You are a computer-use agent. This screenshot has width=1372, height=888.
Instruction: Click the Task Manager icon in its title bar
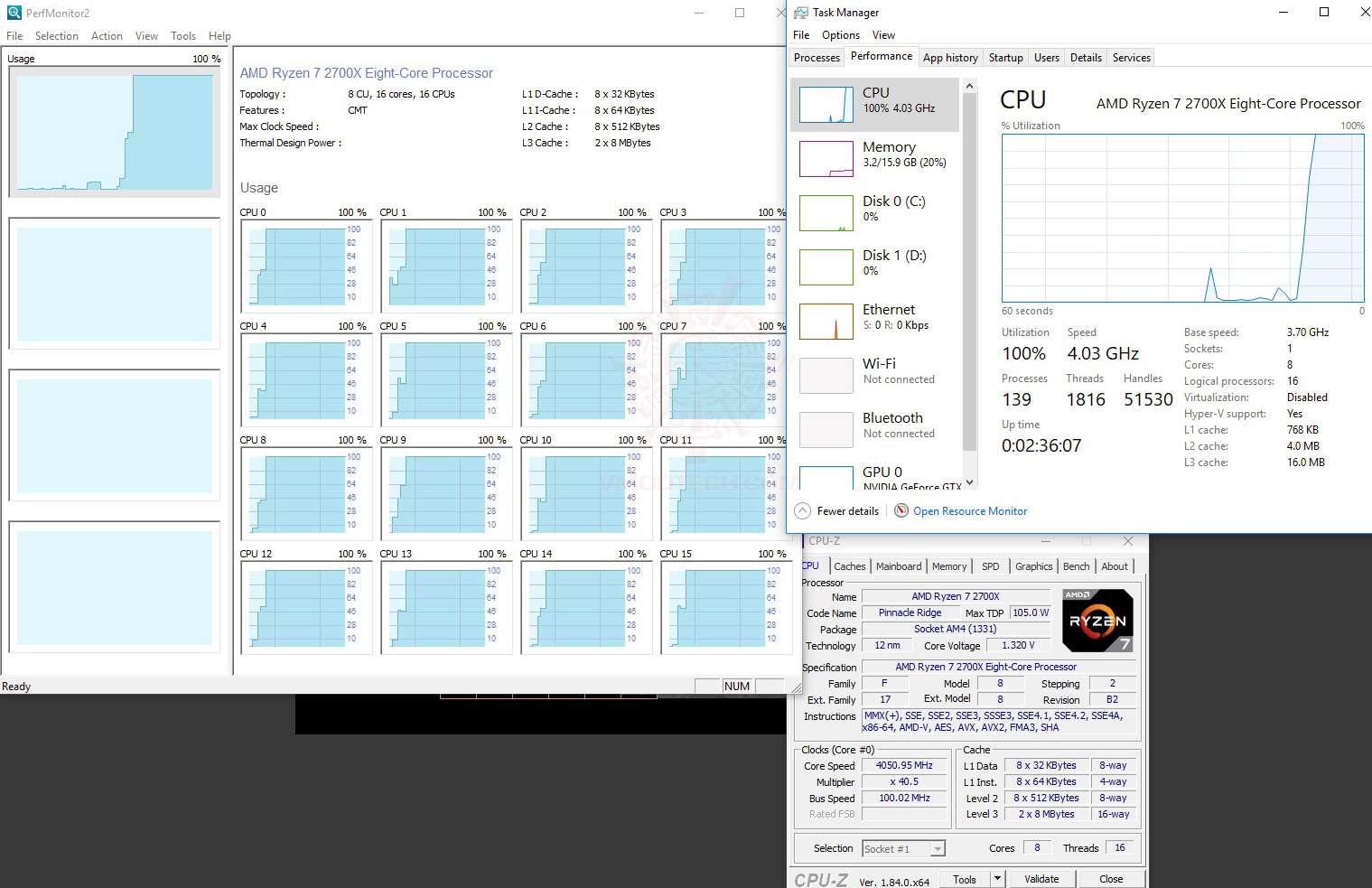coord(801,13)
